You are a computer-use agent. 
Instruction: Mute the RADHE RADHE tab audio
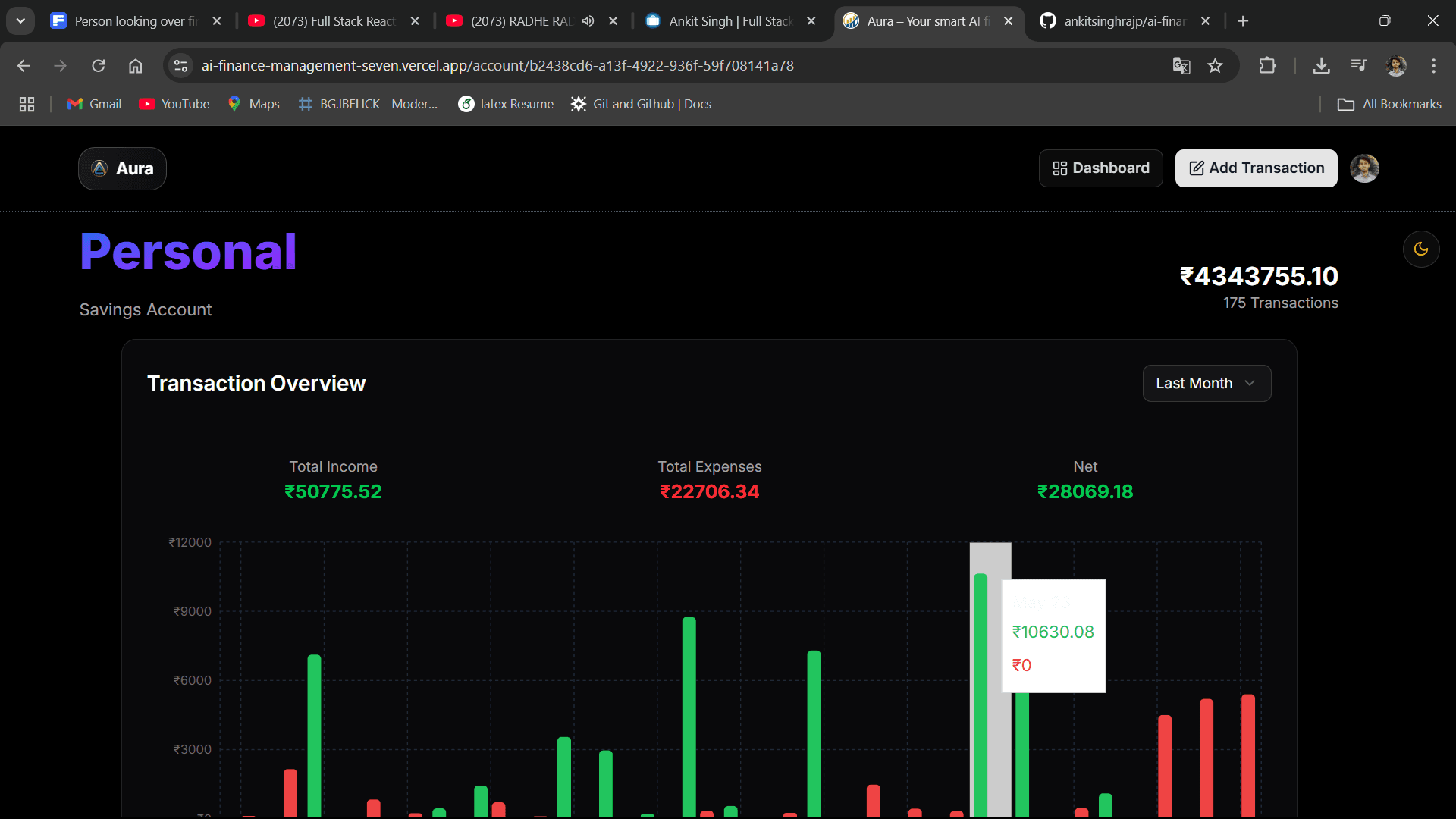588,21
